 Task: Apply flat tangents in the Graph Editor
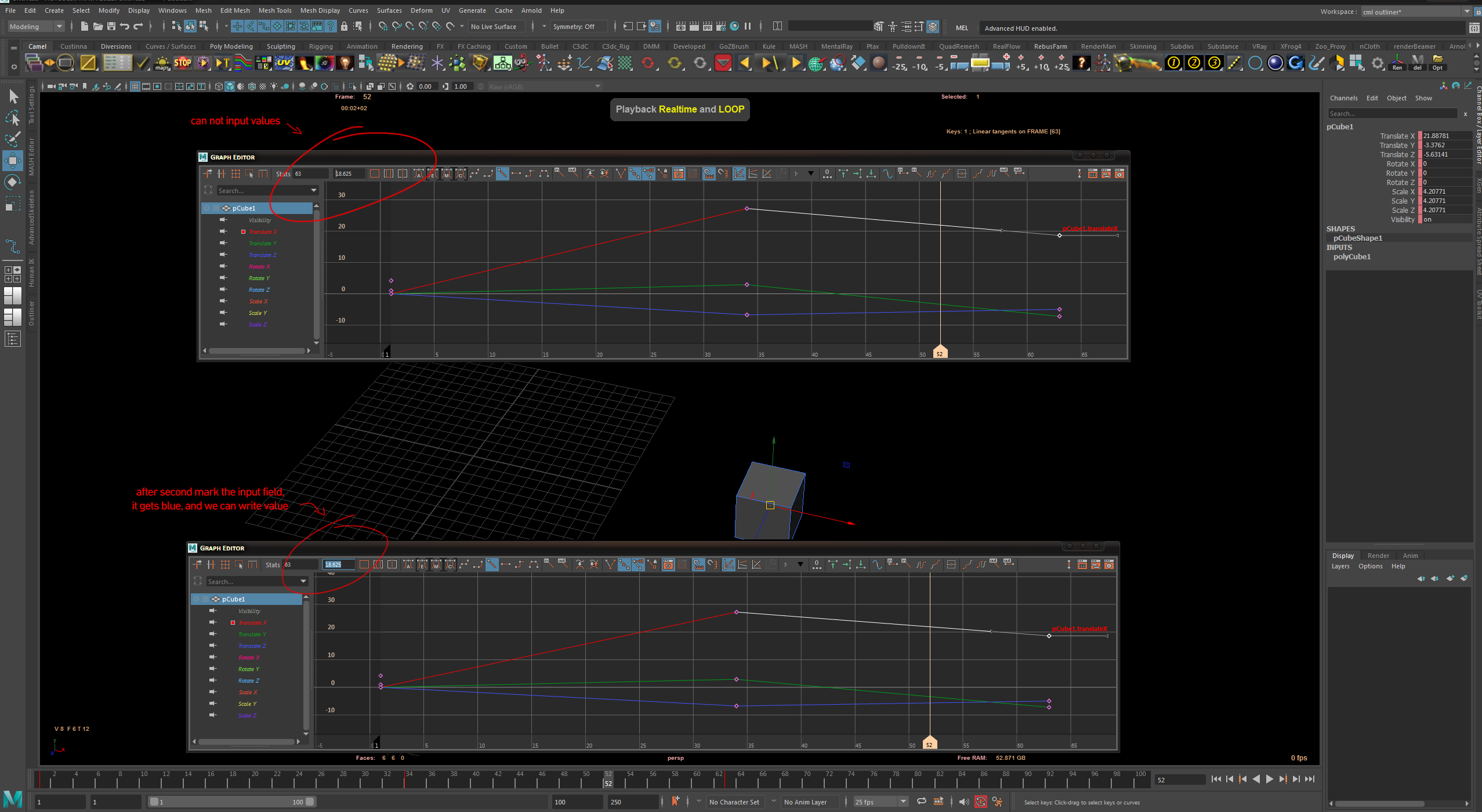point(516,173)
